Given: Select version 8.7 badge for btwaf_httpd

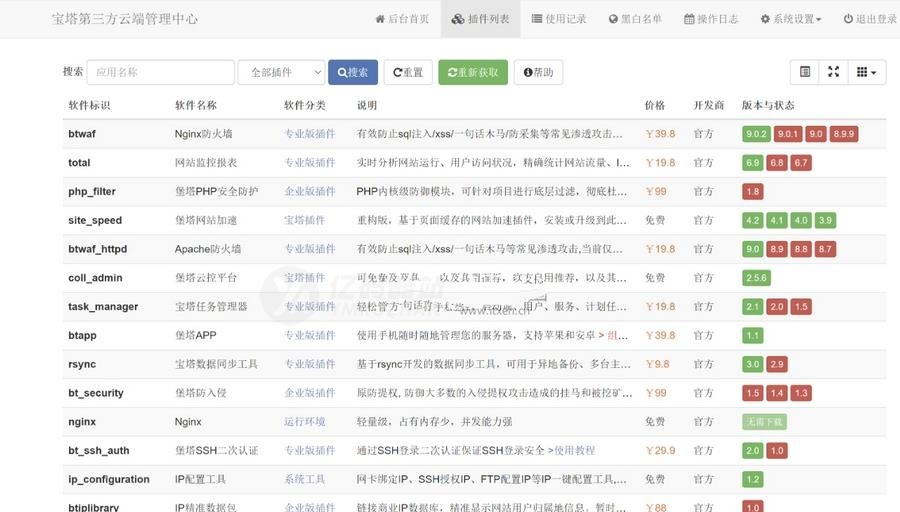Looking at the screenshot, I should pyautogui.click(x=825, y=249).
